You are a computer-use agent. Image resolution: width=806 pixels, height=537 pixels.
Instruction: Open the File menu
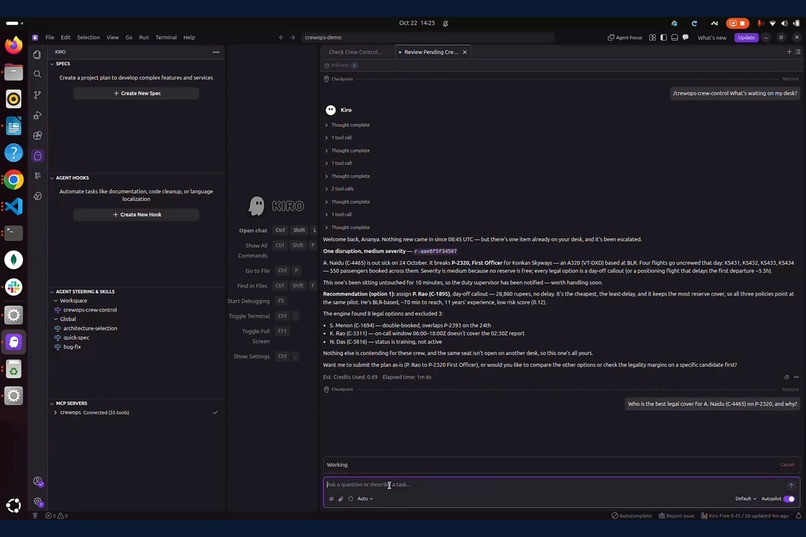(49, 38)
